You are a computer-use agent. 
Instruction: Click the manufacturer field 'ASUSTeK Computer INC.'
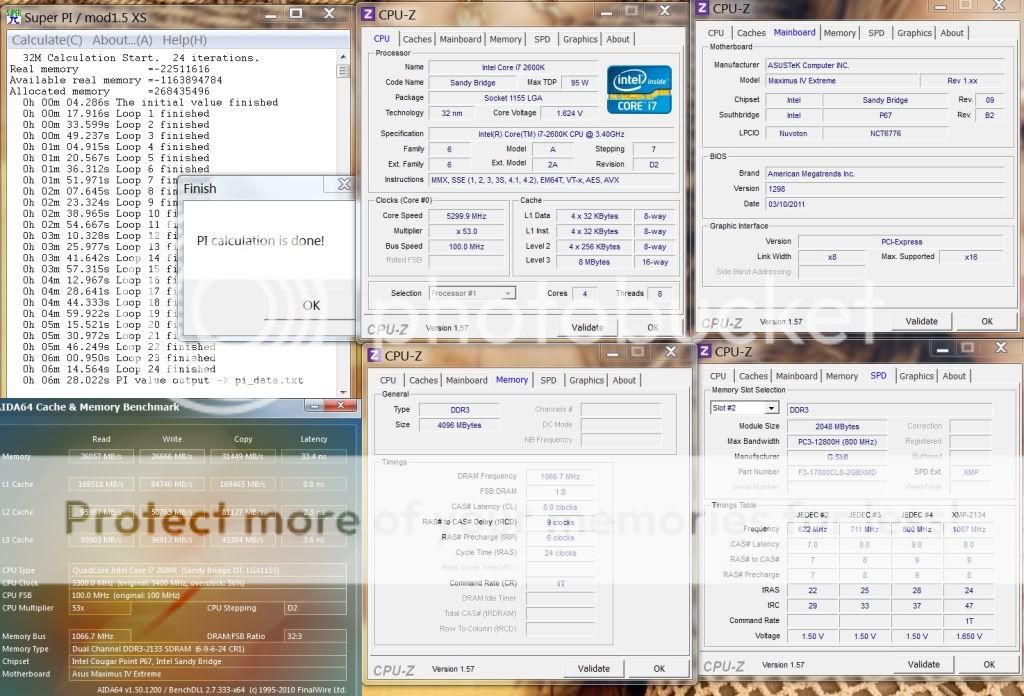pos(884,65)
